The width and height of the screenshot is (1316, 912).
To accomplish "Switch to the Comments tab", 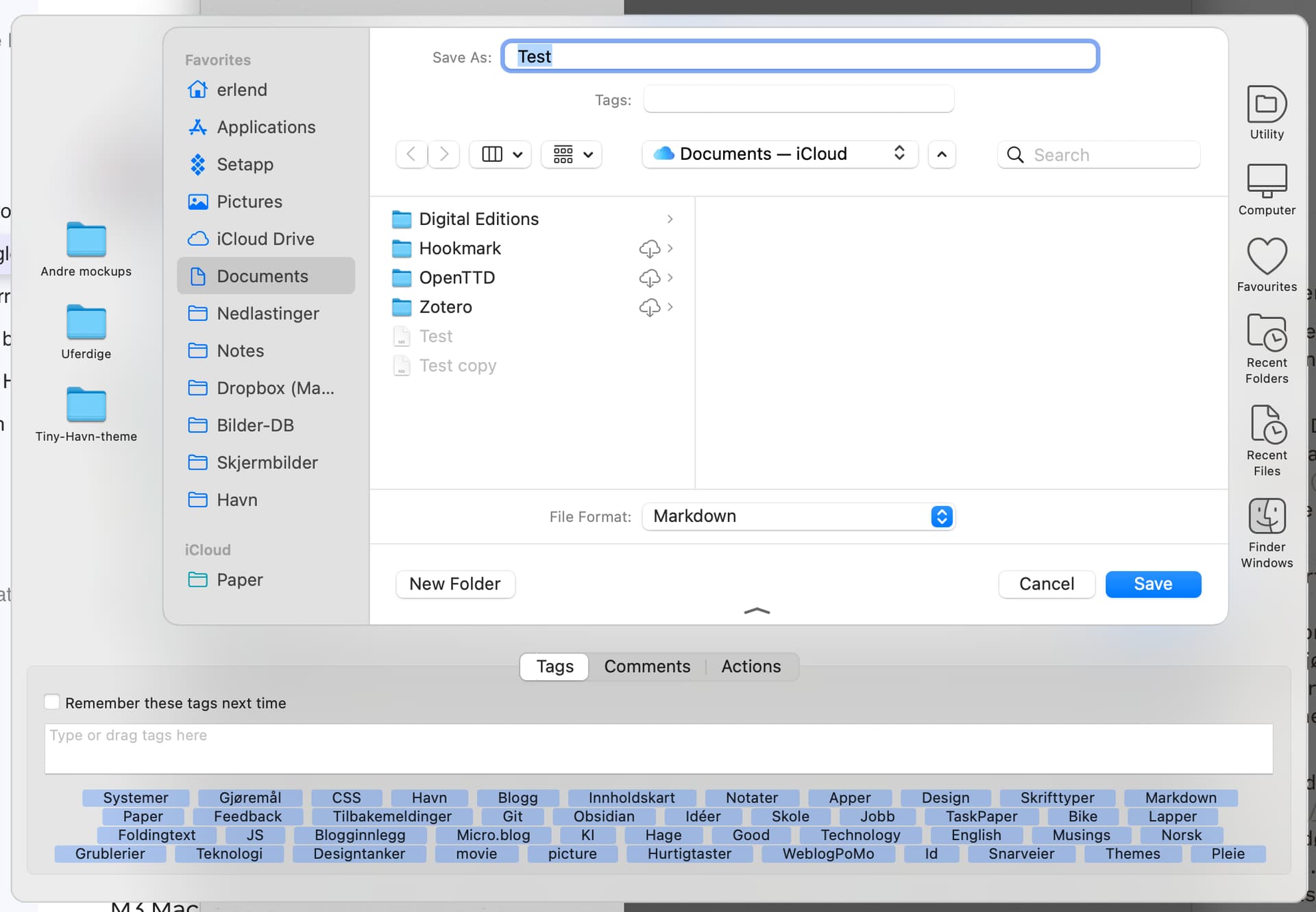I will click(x=646, y=667).
